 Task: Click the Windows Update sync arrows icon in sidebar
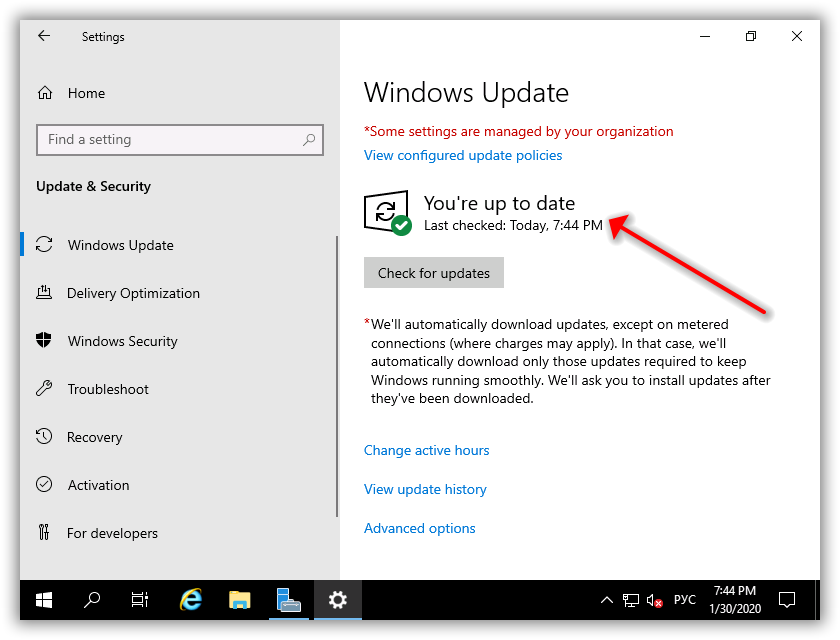click(44, 244)
